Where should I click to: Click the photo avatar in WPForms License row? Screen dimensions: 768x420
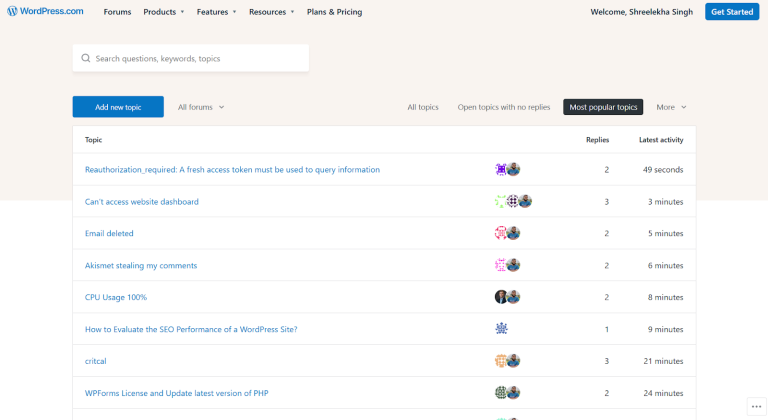coord(513,393)
